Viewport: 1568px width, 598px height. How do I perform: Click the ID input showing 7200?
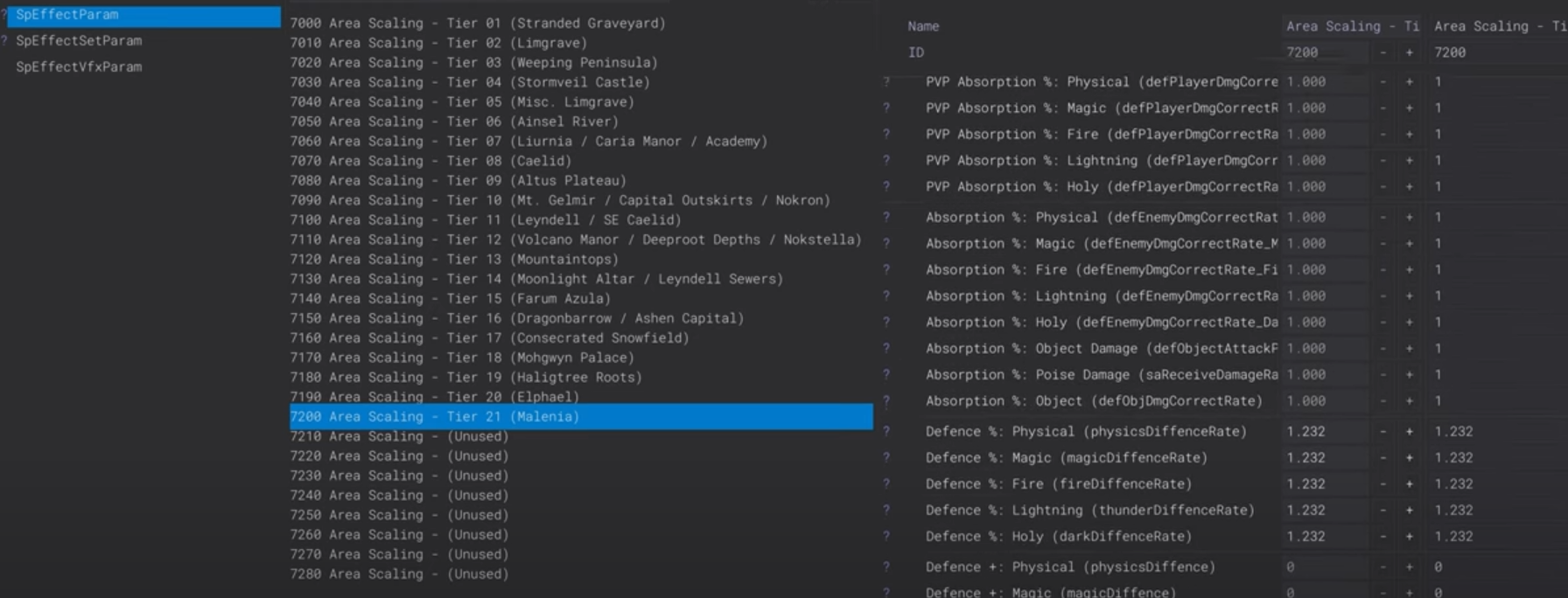click(x=1325, y=52)
